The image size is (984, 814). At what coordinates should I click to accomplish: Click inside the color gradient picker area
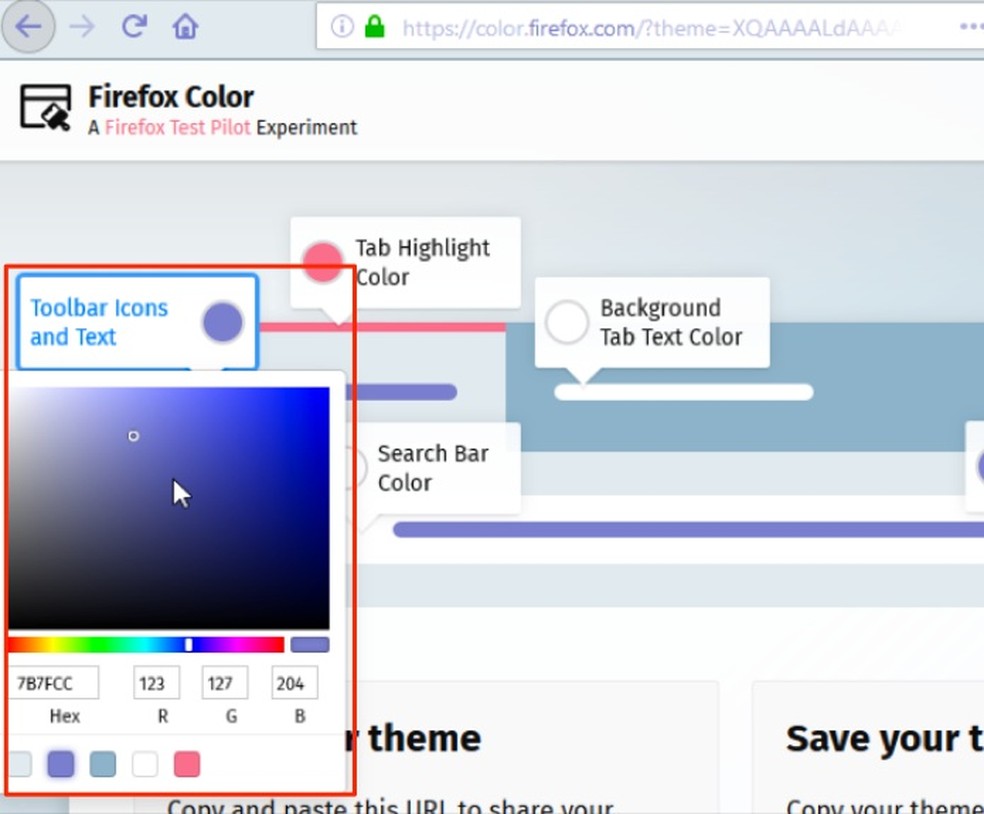[170, 505]
